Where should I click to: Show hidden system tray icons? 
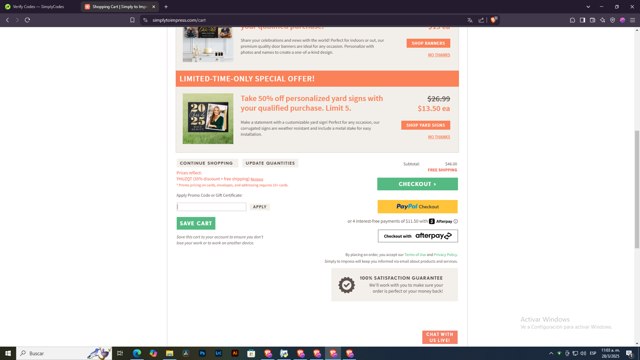pyautogui.click(x=551, y=353)
